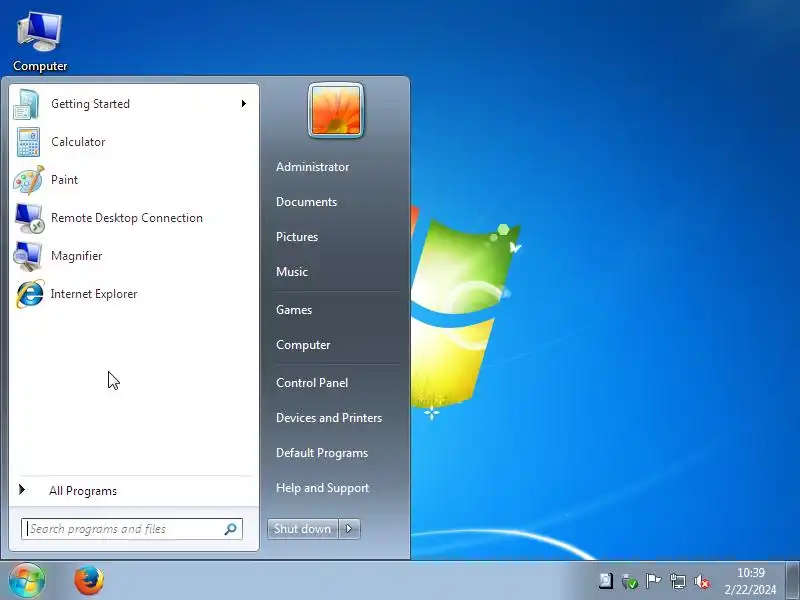
Task: Click the orange flower user picture
Action: click(x=336, y=110)
